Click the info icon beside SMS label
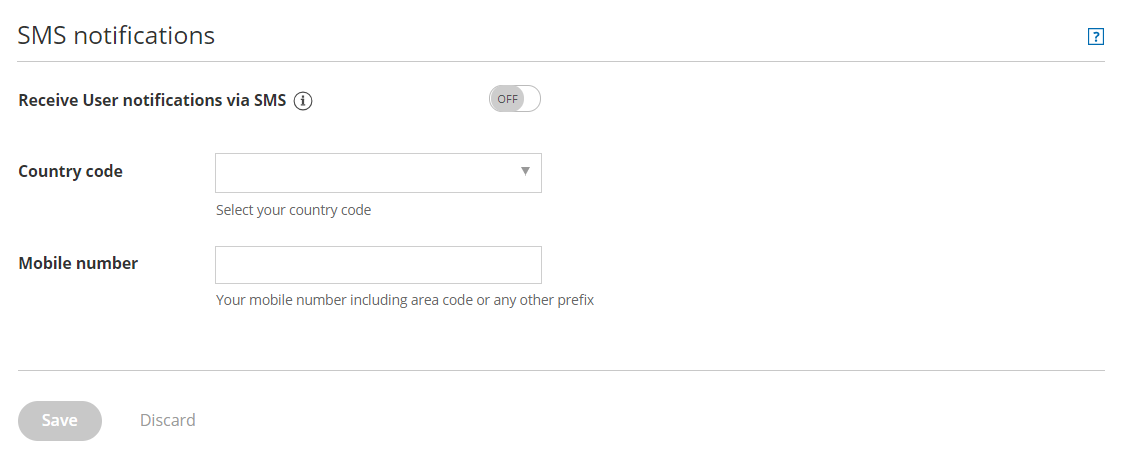This screenshot has height=452, width=1124. 303,101
